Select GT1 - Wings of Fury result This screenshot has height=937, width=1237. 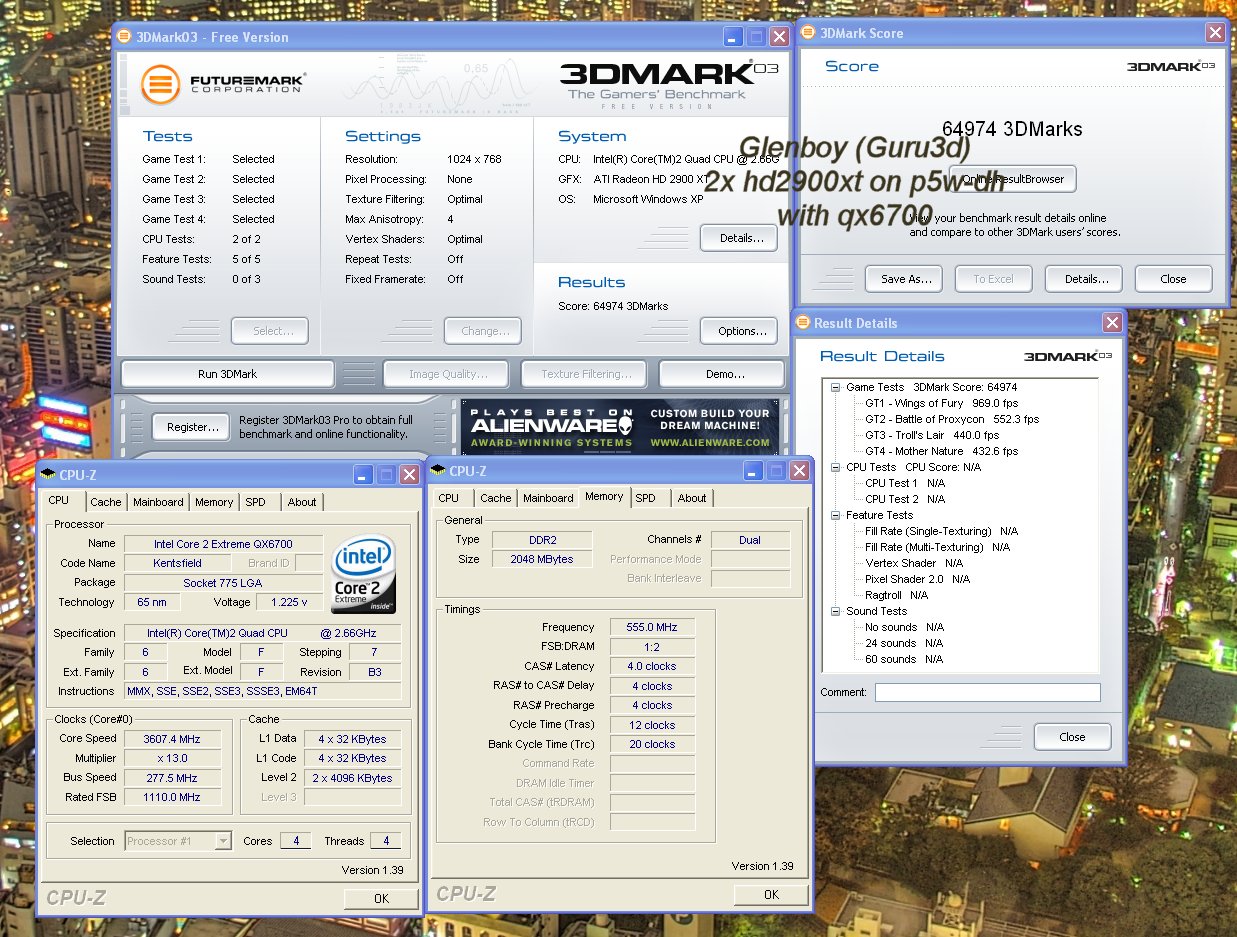pos(914,403)
